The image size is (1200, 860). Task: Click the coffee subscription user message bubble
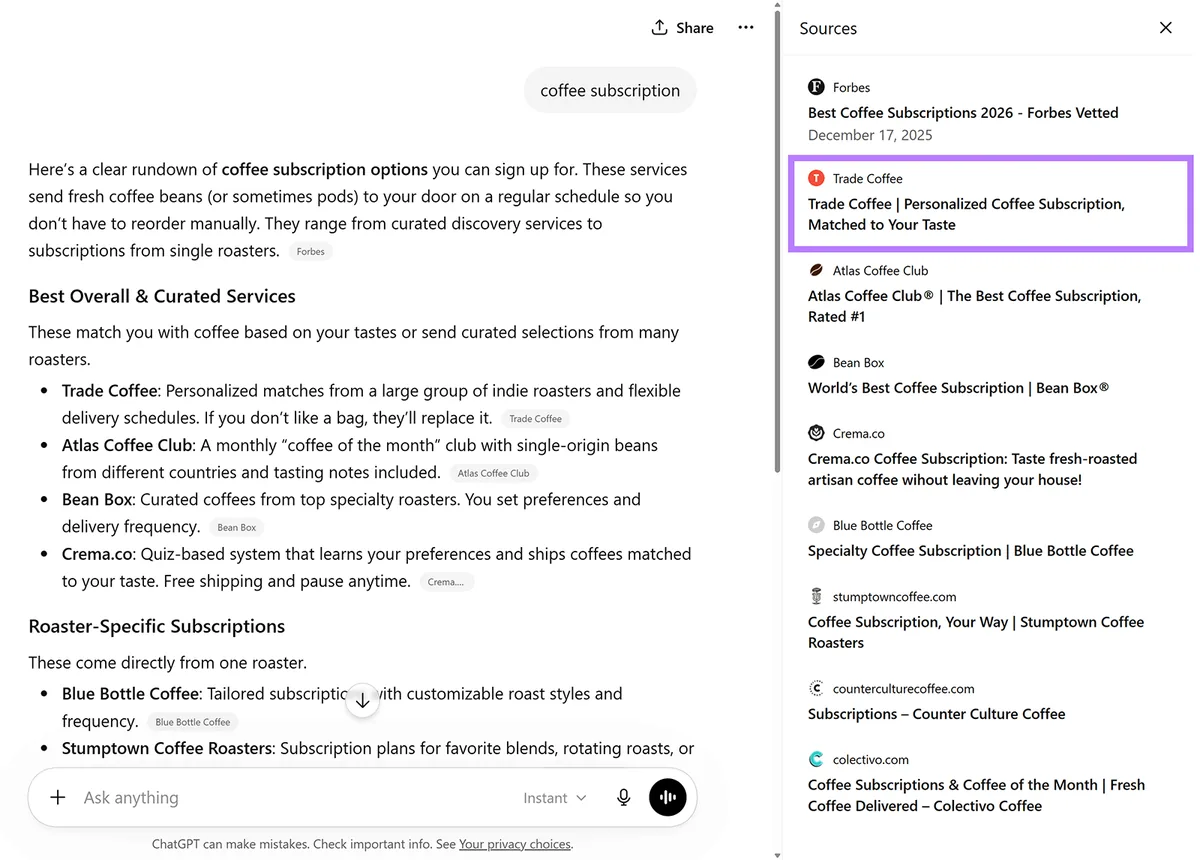[610, 90]
